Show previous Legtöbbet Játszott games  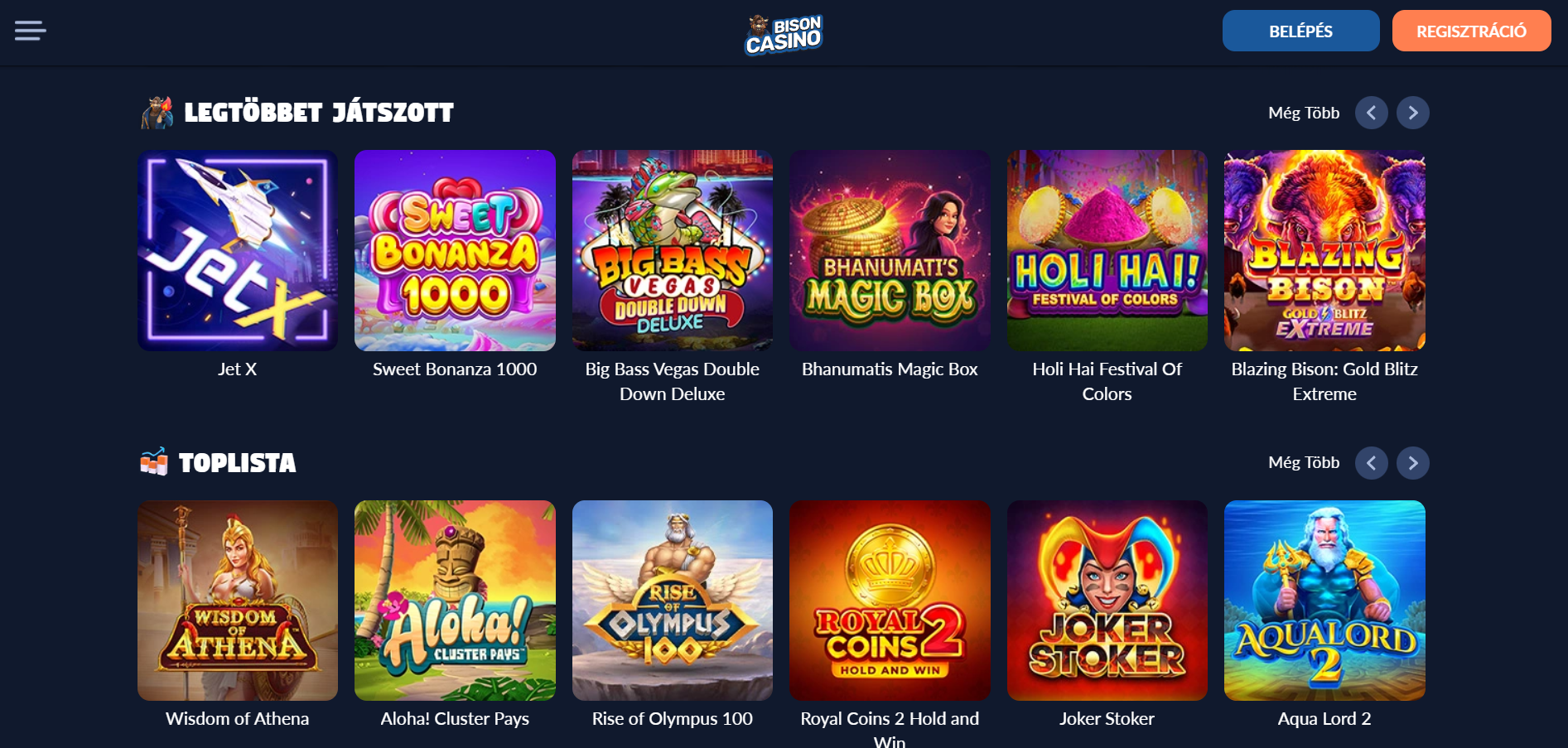1371,113
